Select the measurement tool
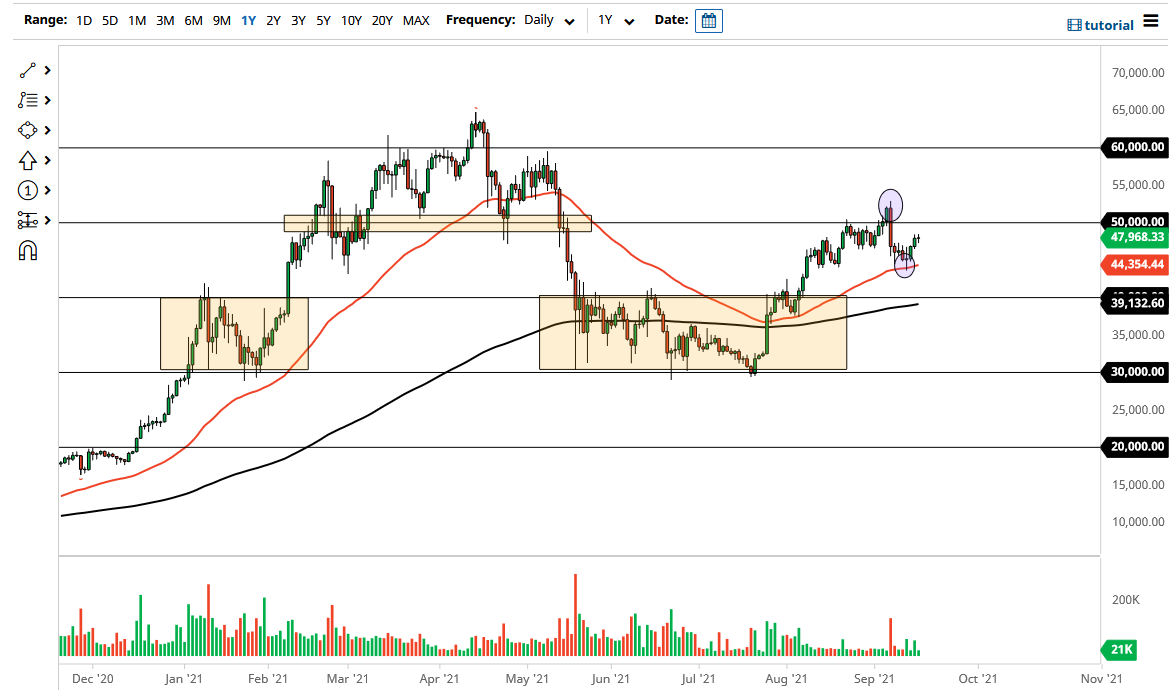Screen dimensions: 1176x699 pos(27,220)
